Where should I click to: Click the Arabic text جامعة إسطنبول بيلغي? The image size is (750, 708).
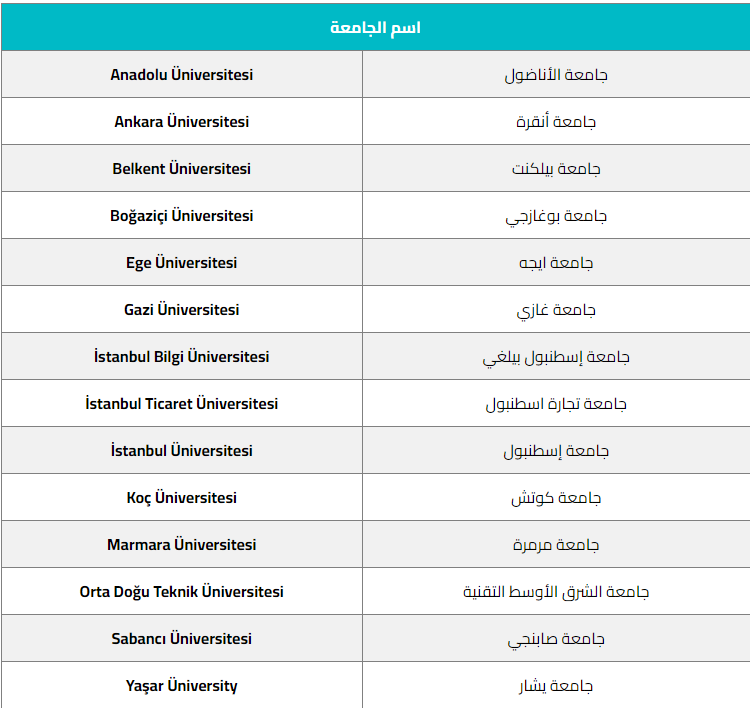coord(556,357)
